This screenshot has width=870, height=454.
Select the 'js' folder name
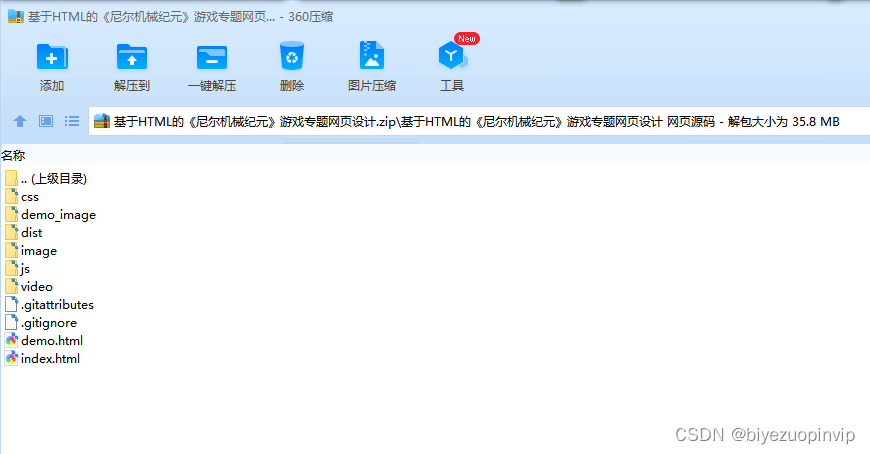[26, 269]
